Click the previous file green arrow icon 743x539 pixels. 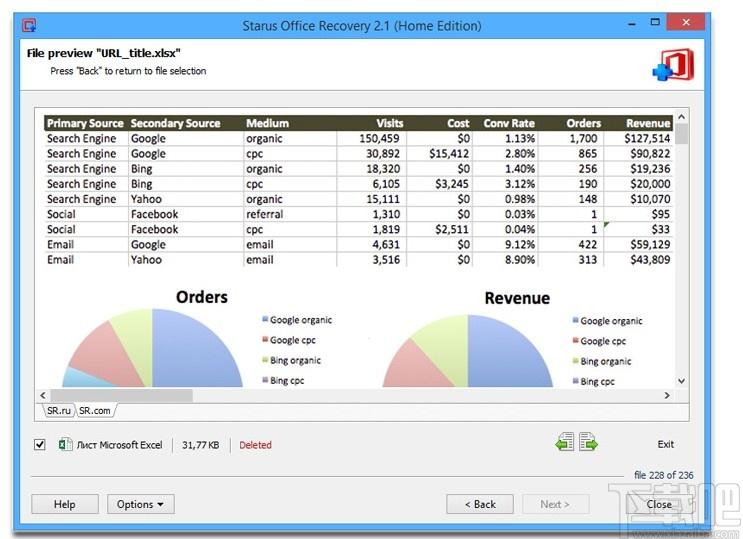(x=565, y=442)
